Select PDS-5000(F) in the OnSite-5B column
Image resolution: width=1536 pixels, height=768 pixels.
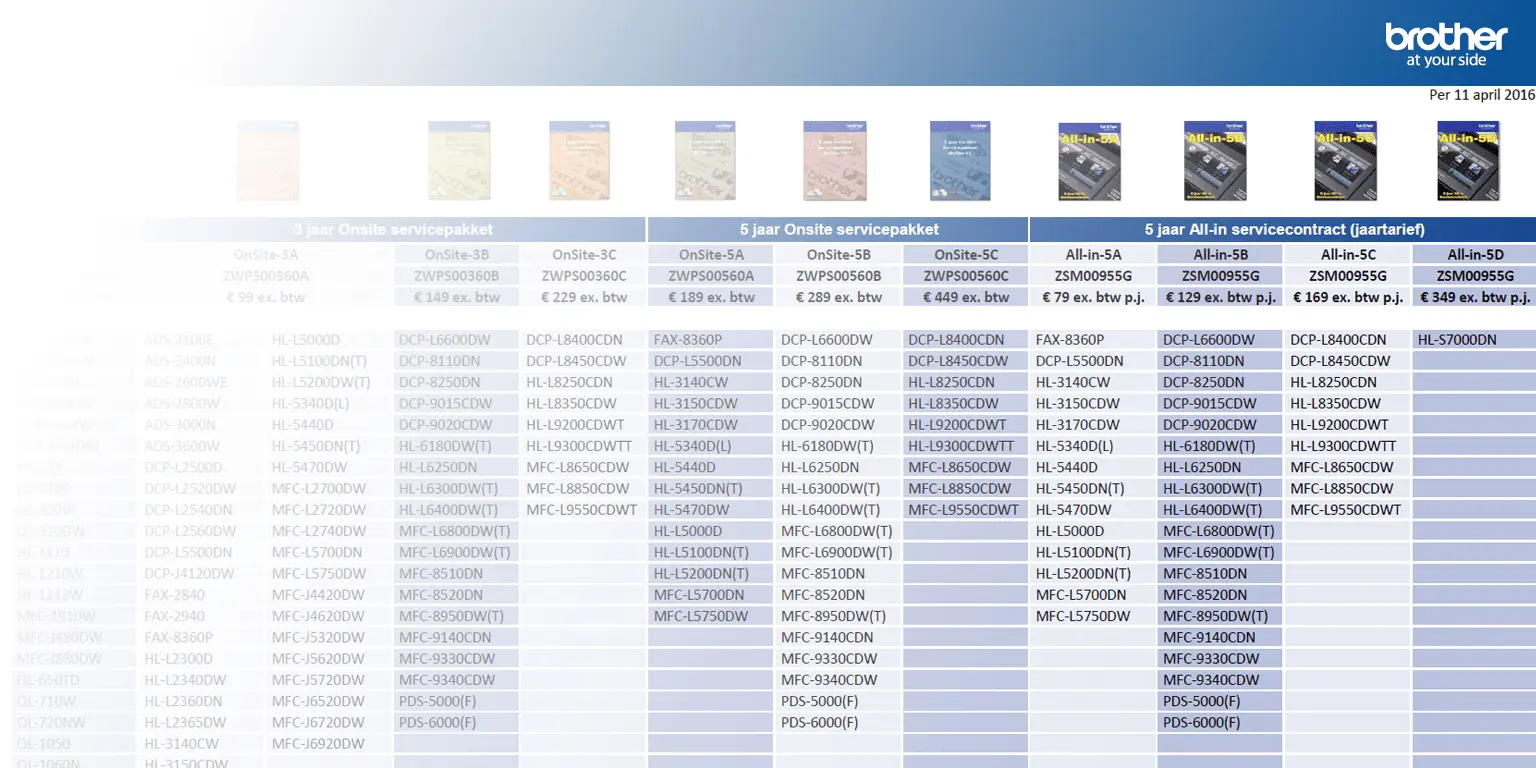(820, 701)
